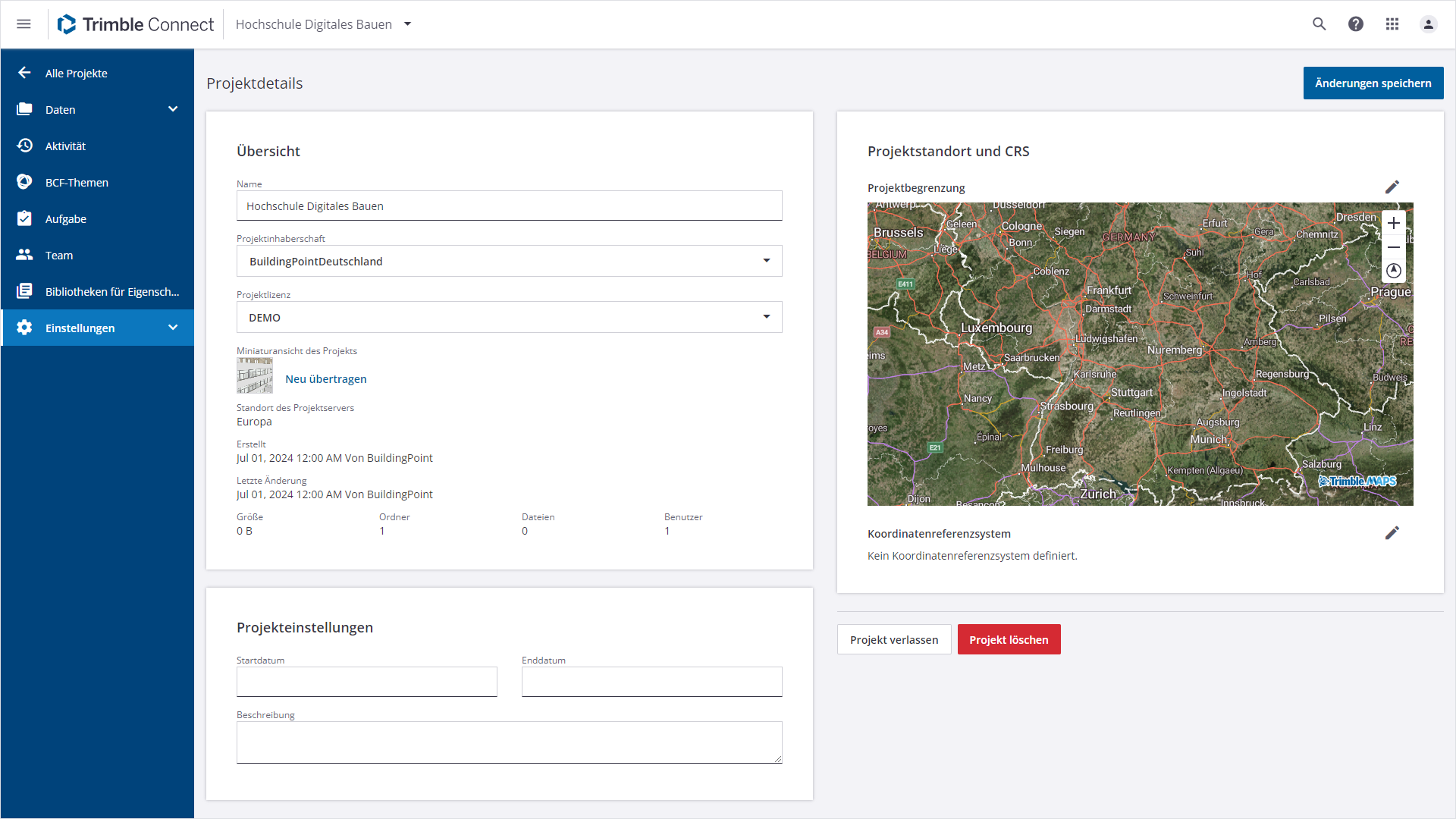Viewport: 1456px width, 819px height.
Task: Collapse the Einstellungen menu chevron
Action: coord(173,328)
